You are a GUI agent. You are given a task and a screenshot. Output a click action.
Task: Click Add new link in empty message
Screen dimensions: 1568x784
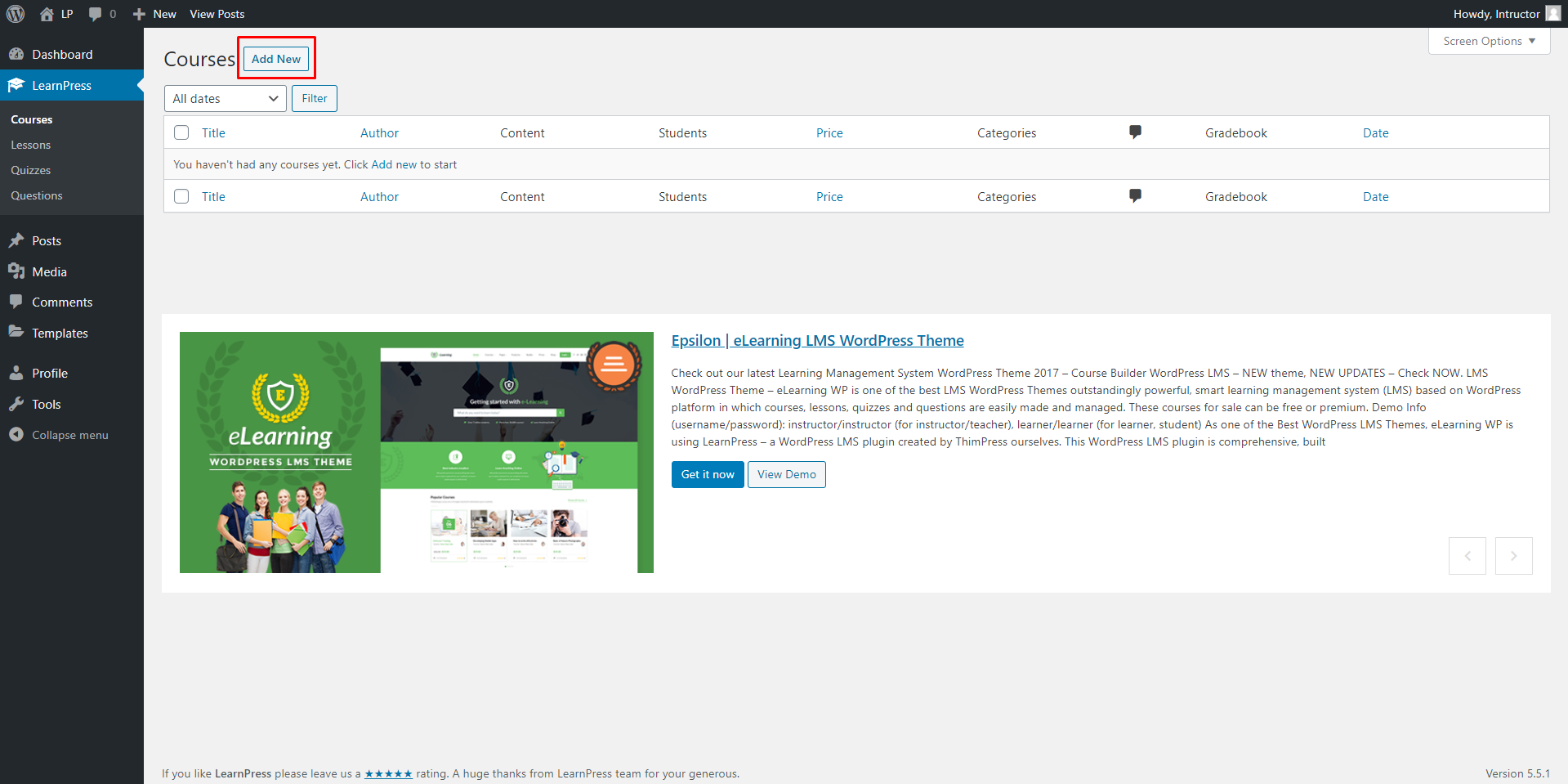point(394,164)
